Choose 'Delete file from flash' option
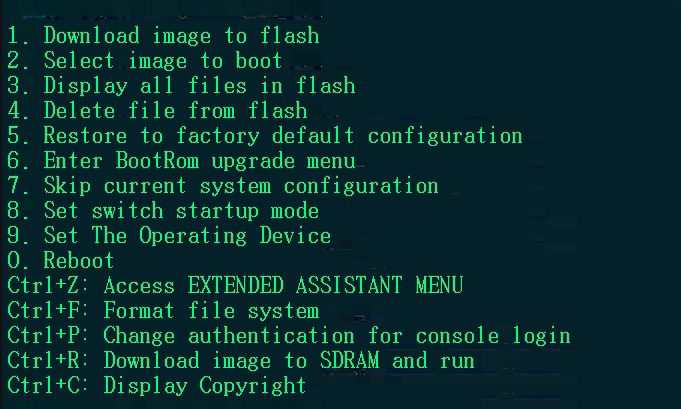 point(157,111)
